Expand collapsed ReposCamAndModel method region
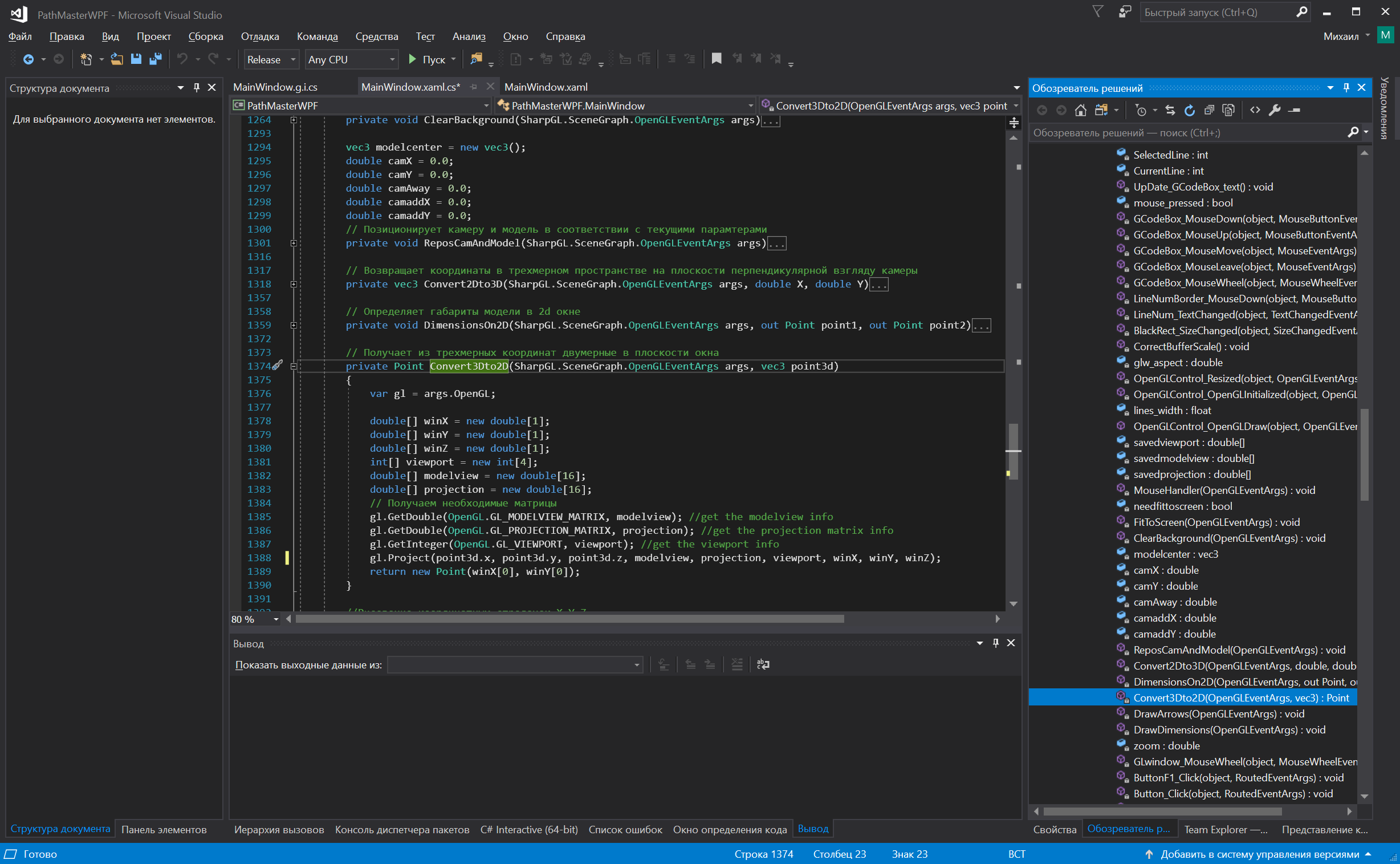This screenshot has height=864, width=1400. click(x=294, y=244)
